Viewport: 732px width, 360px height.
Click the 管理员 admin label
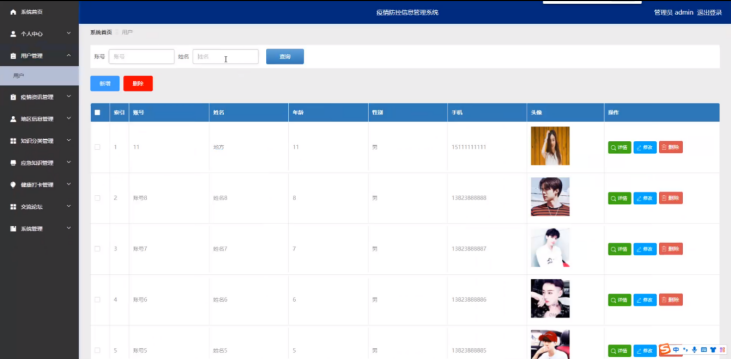pyautogui.click(x=673, y=13)
